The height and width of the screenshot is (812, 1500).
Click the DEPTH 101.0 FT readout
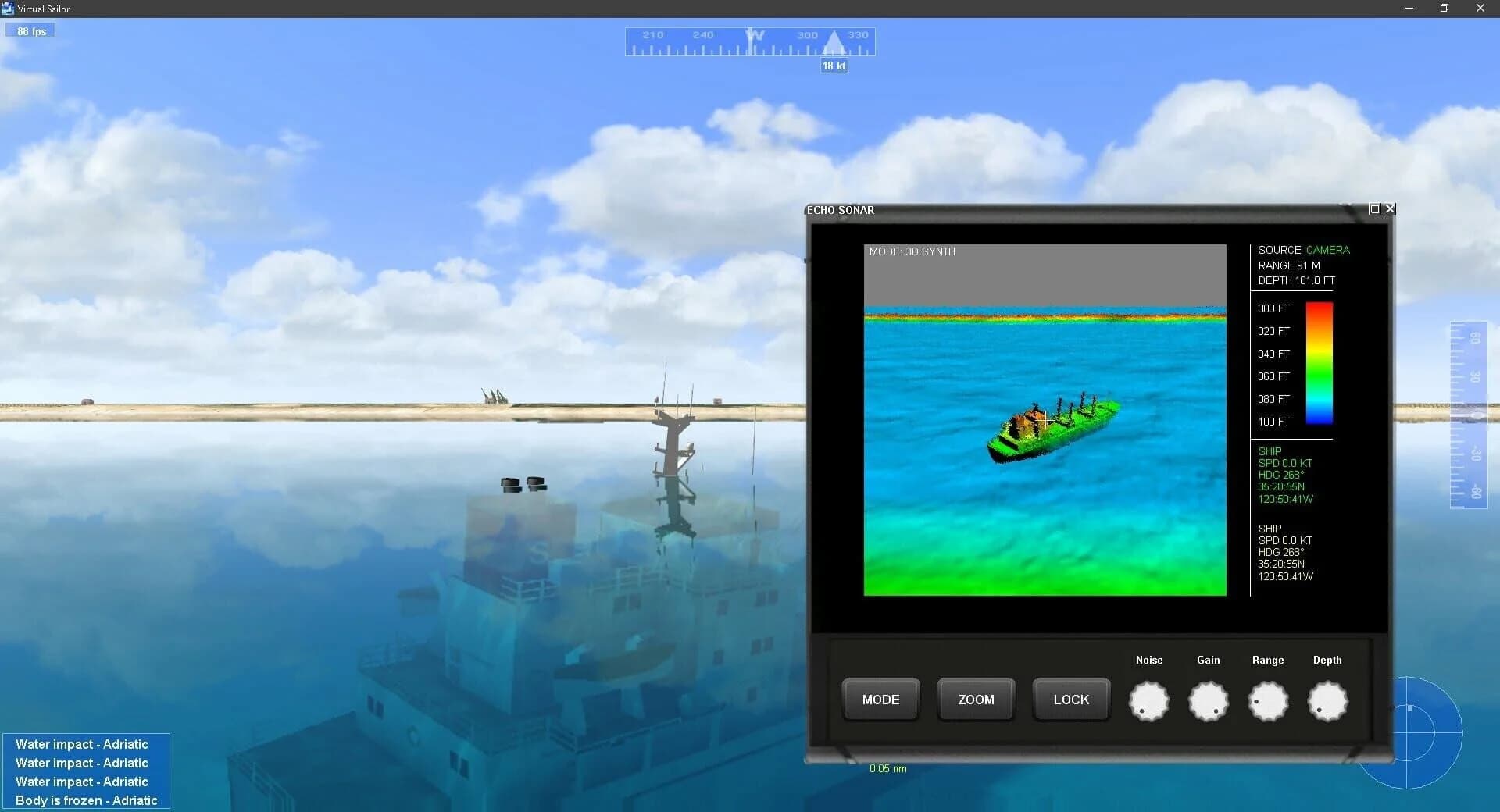(1295, 280)
